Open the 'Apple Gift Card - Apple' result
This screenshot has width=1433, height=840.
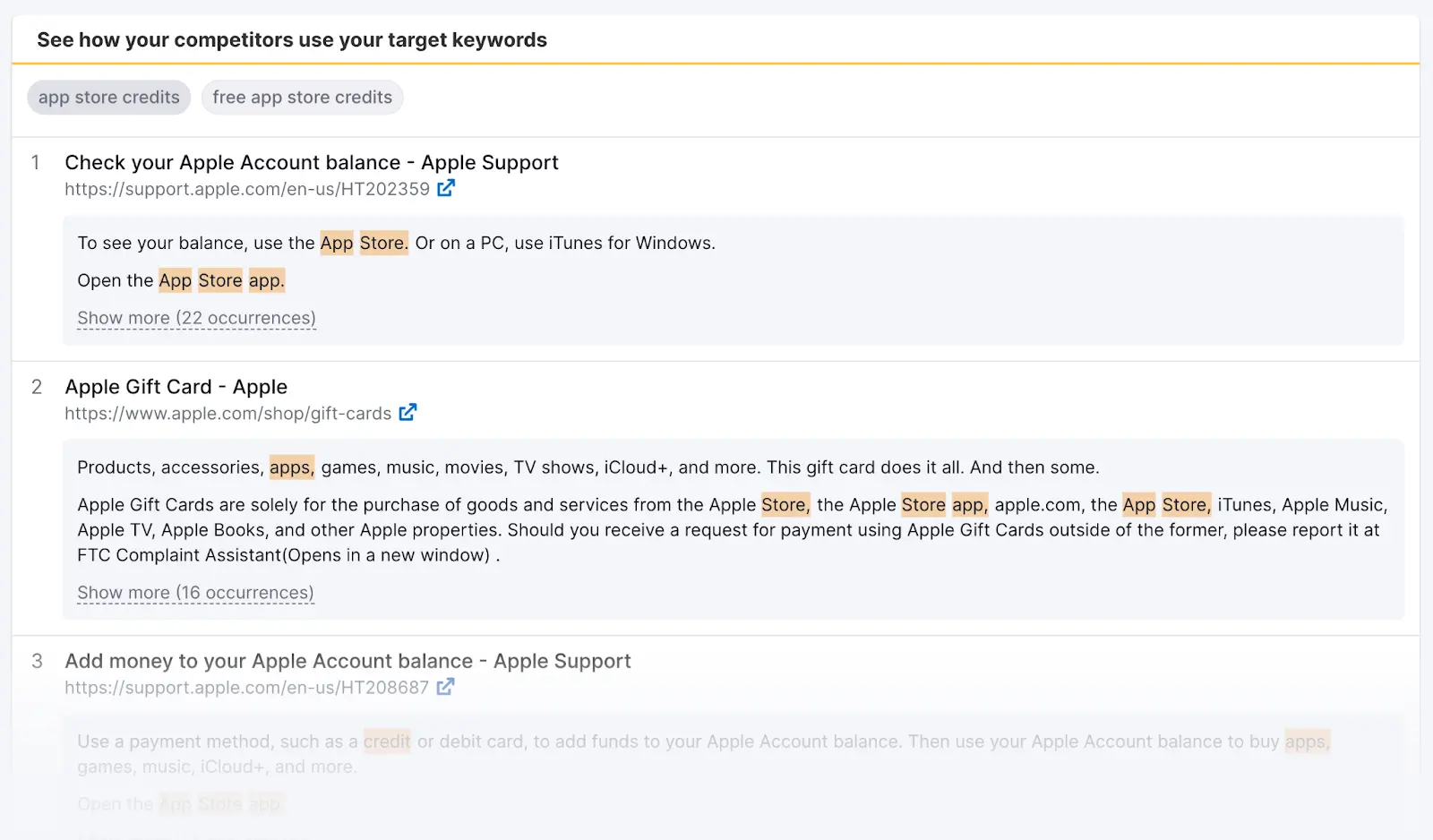point(176,386)
